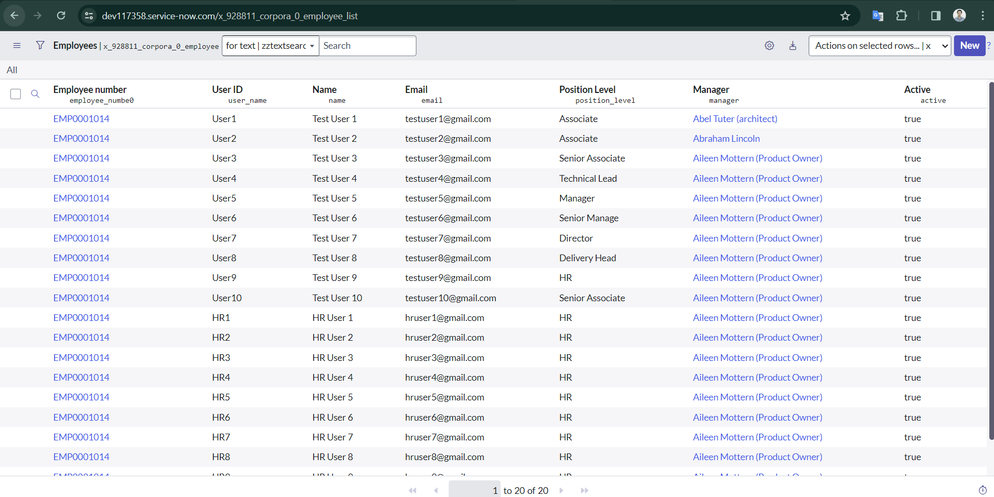Click User ID cell 'User10'
This screenshot has width=994, height=497.
point(226,297)
